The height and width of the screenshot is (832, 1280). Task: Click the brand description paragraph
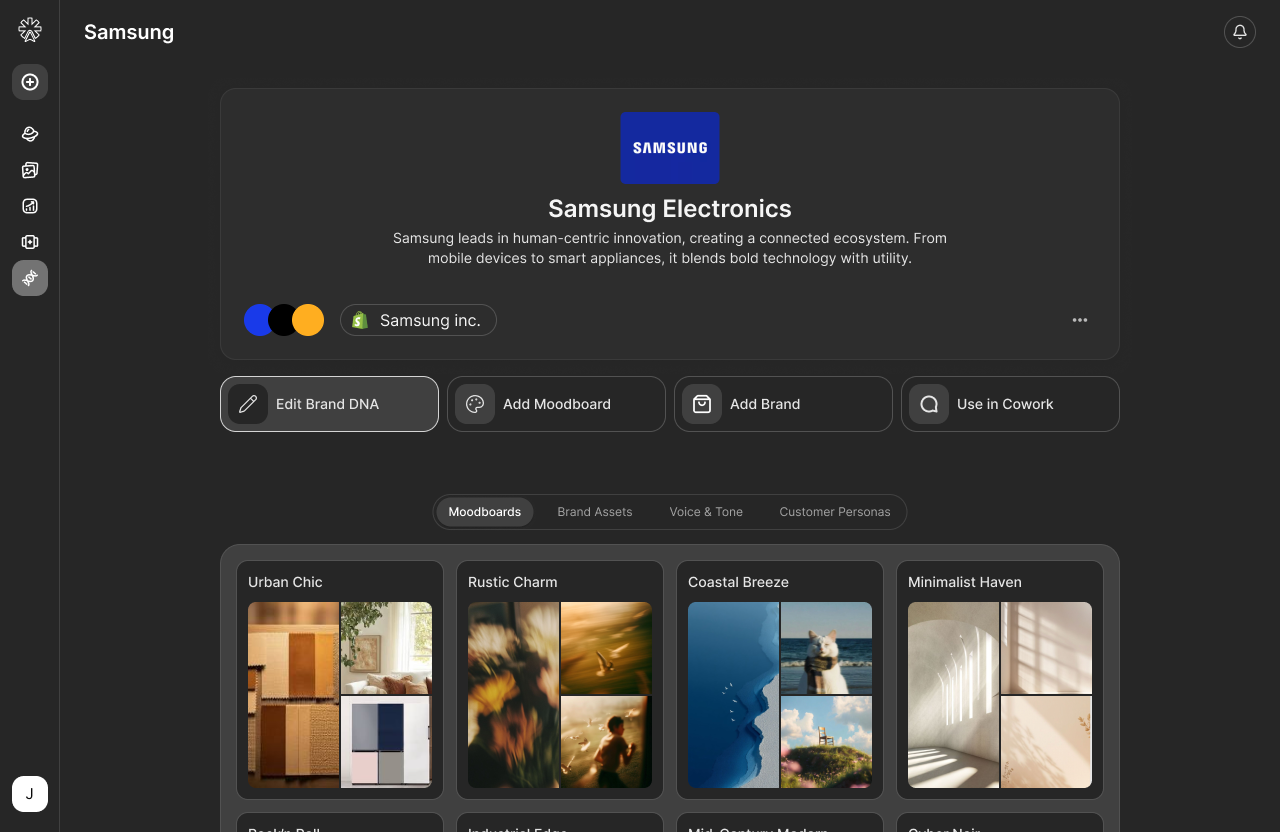670,248
